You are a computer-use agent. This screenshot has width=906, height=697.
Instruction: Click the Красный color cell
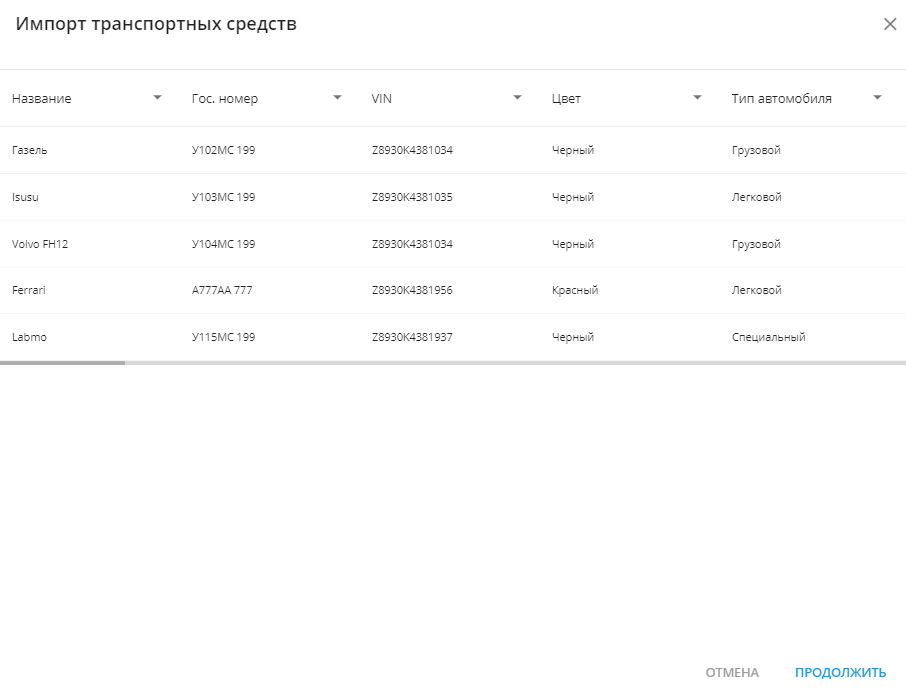point(575,290)
